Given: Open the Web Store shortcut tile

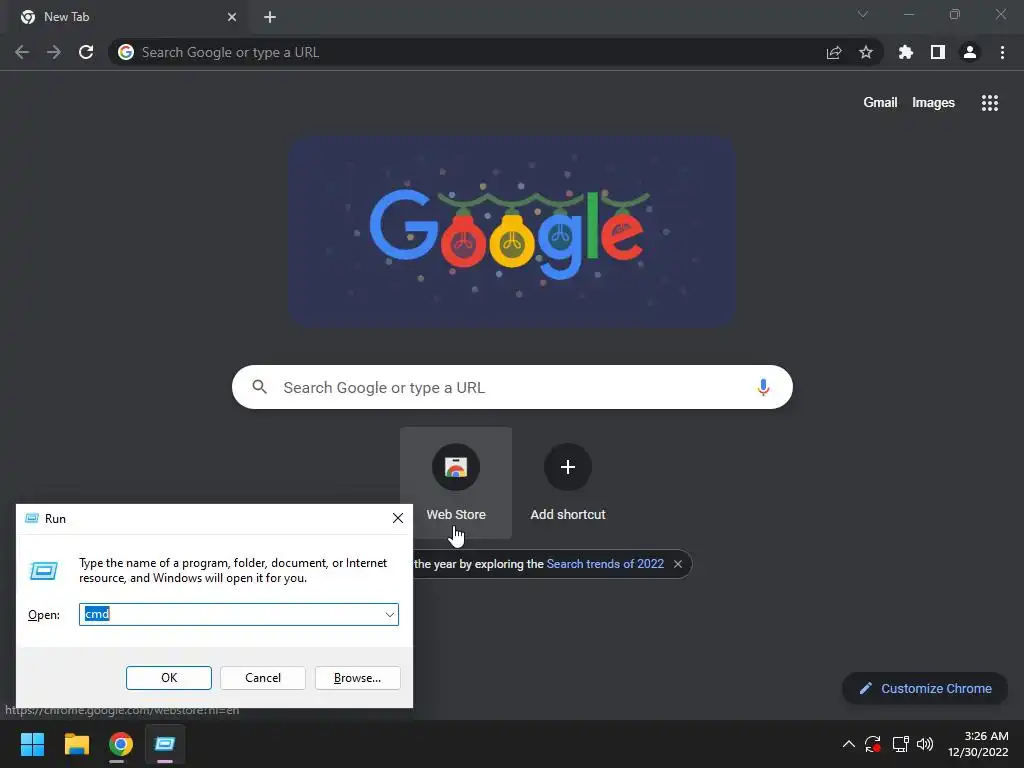Looking at the screenshot, I should [x=456, y=483].
